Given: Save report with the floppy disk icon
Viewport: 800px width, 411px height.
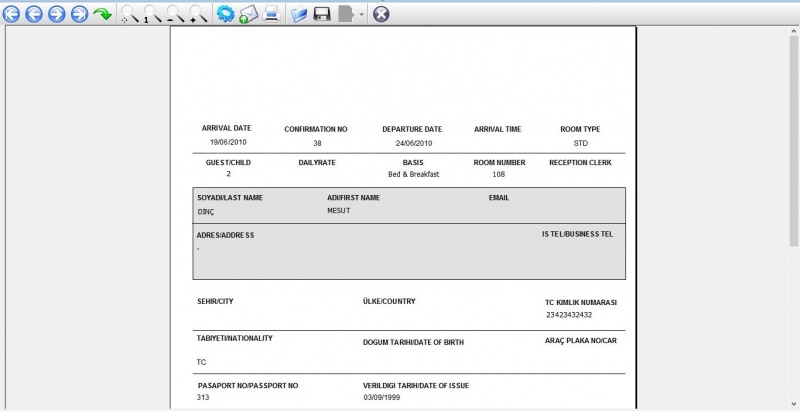Looking at the screenshot, I should [322, 14].
